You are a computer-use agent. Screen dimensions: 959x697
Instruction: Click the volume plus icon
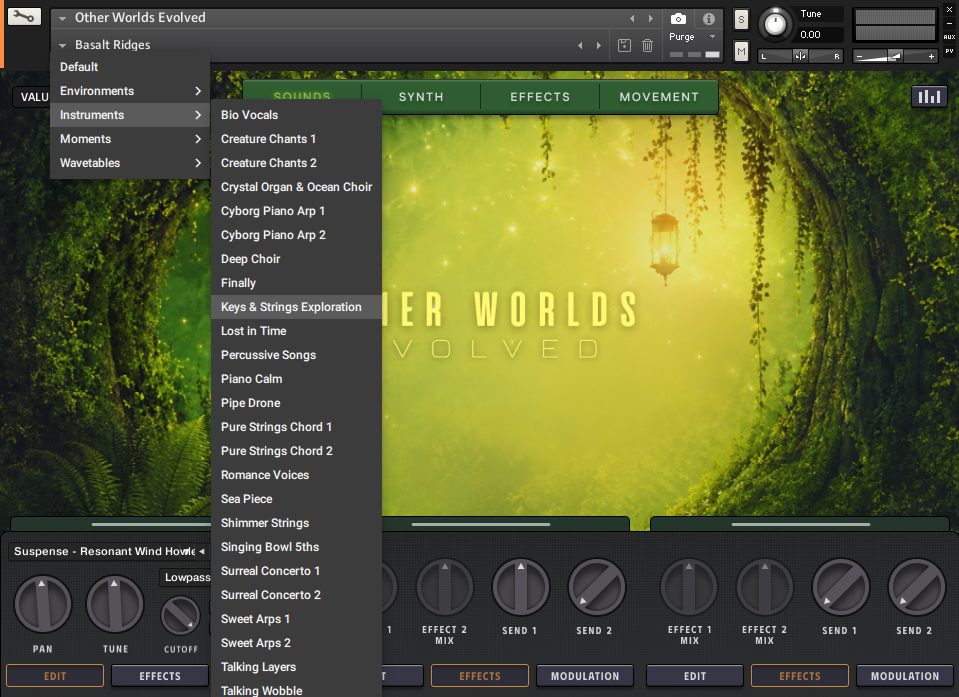pyautogui.click(x=931, y=56)
